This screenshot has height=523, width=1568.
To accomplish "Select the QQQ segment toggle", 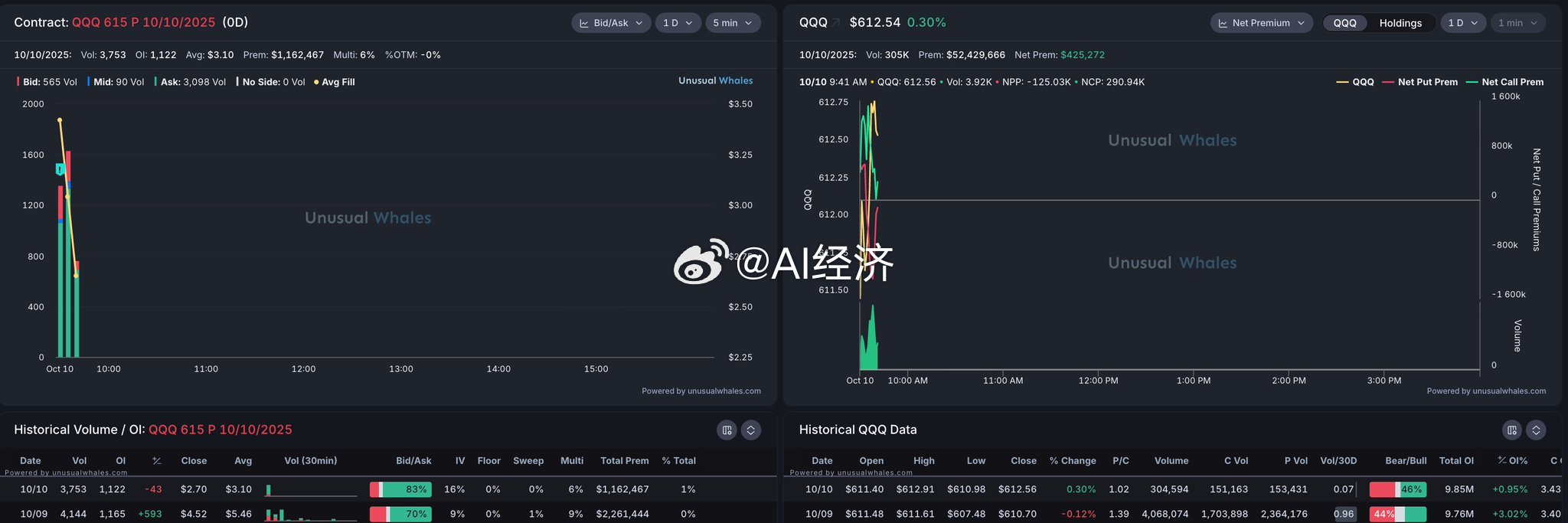I will tap(1344, 23).
